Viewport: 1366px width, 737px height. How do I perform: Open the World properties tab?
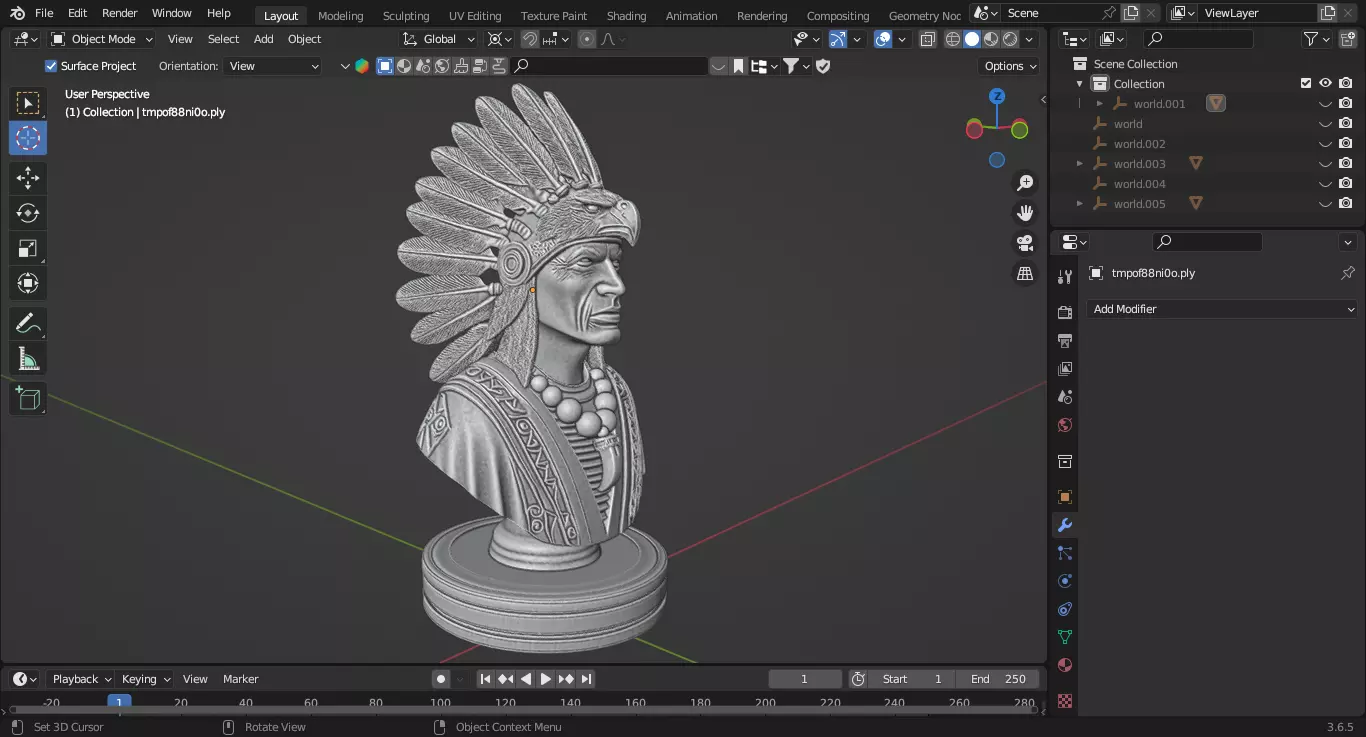point(1065,425)
